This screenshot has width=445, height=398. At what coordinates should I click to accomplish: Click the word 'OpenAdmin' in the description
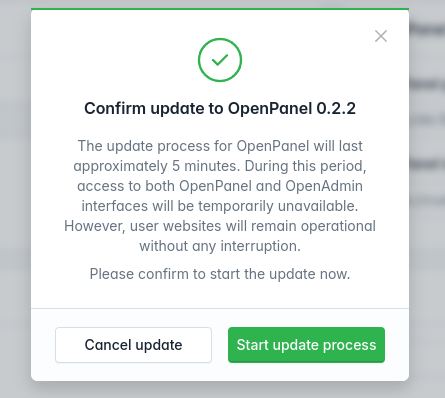[x=324, y=186]
